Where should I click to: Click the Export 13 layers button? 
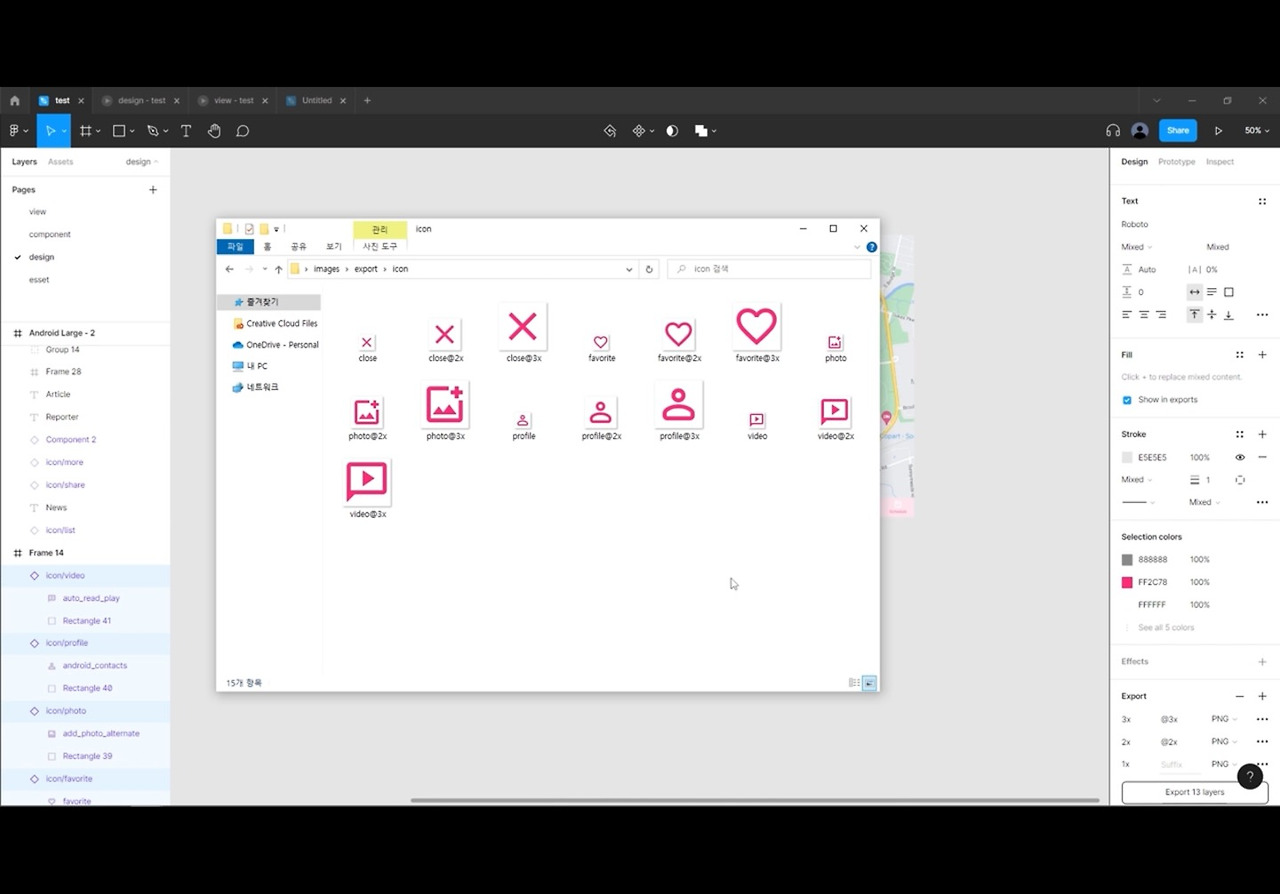tap(1194, 792)
